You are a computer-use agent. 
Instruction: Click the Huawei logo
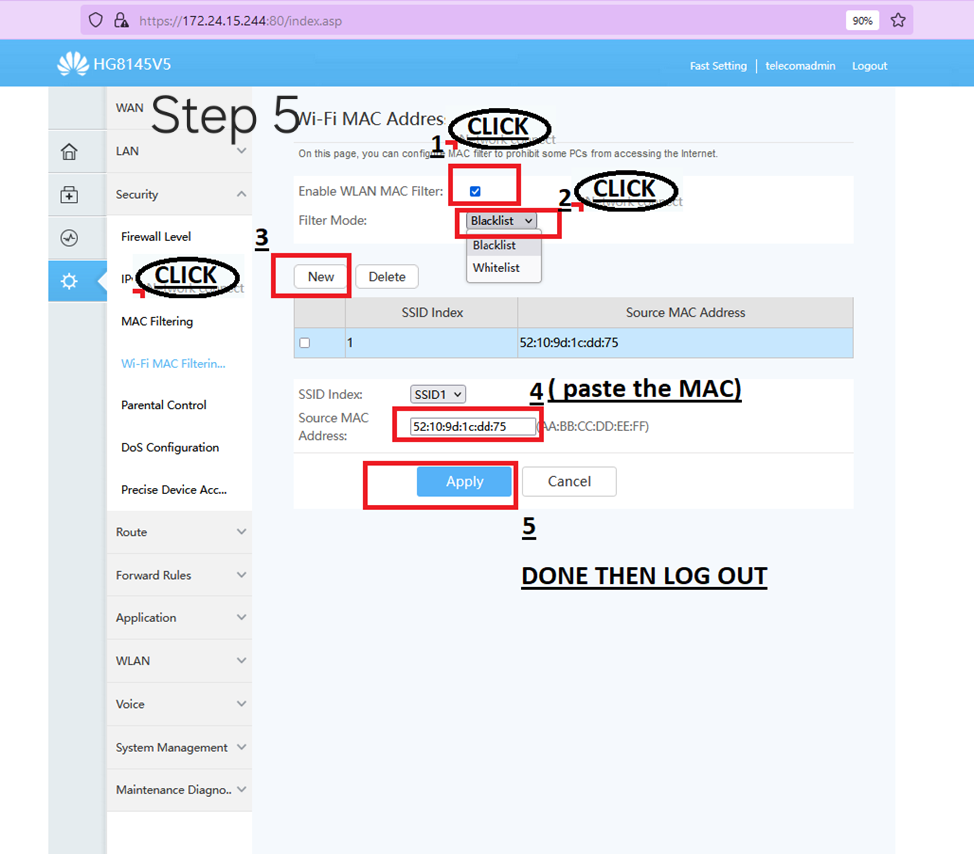(x=73, y=64)
